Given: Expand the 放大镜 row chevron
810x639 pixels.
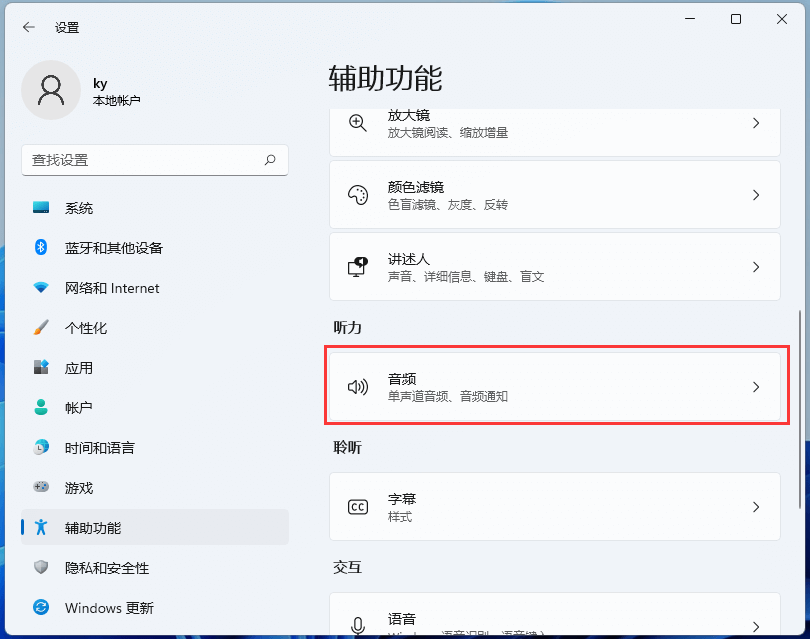Looking at the screenshot, I should [757, 123].
